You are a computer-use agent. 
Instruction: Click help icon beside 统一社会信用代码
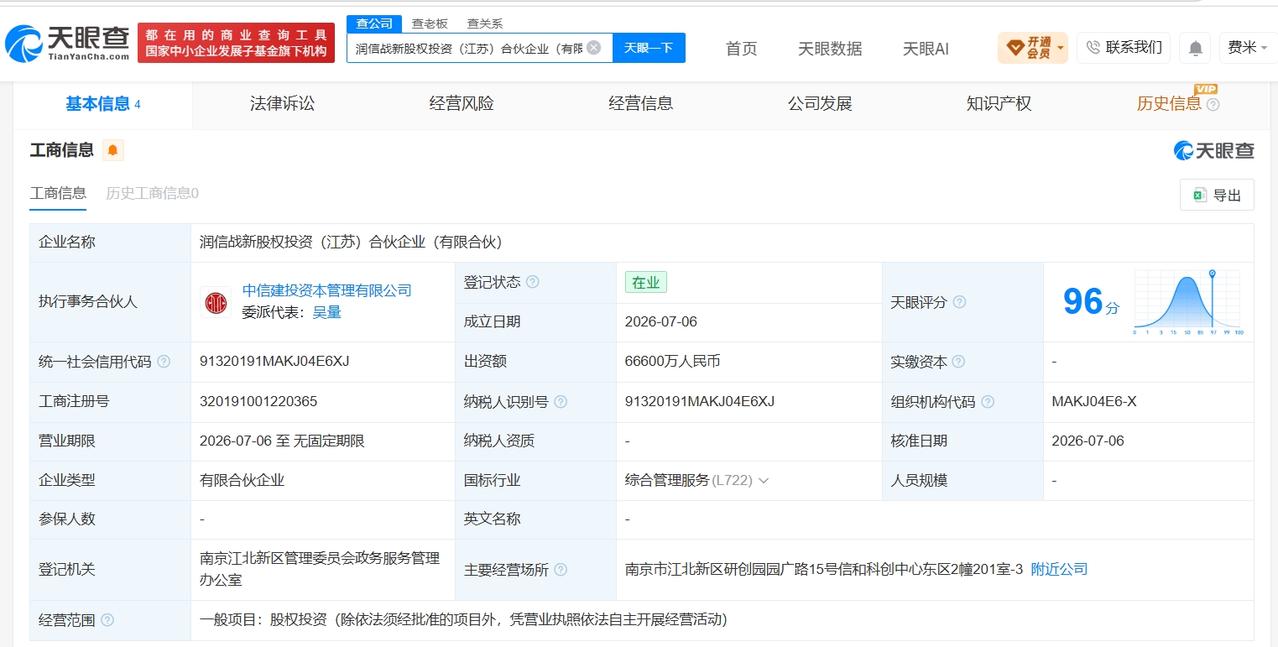(164, 362)
